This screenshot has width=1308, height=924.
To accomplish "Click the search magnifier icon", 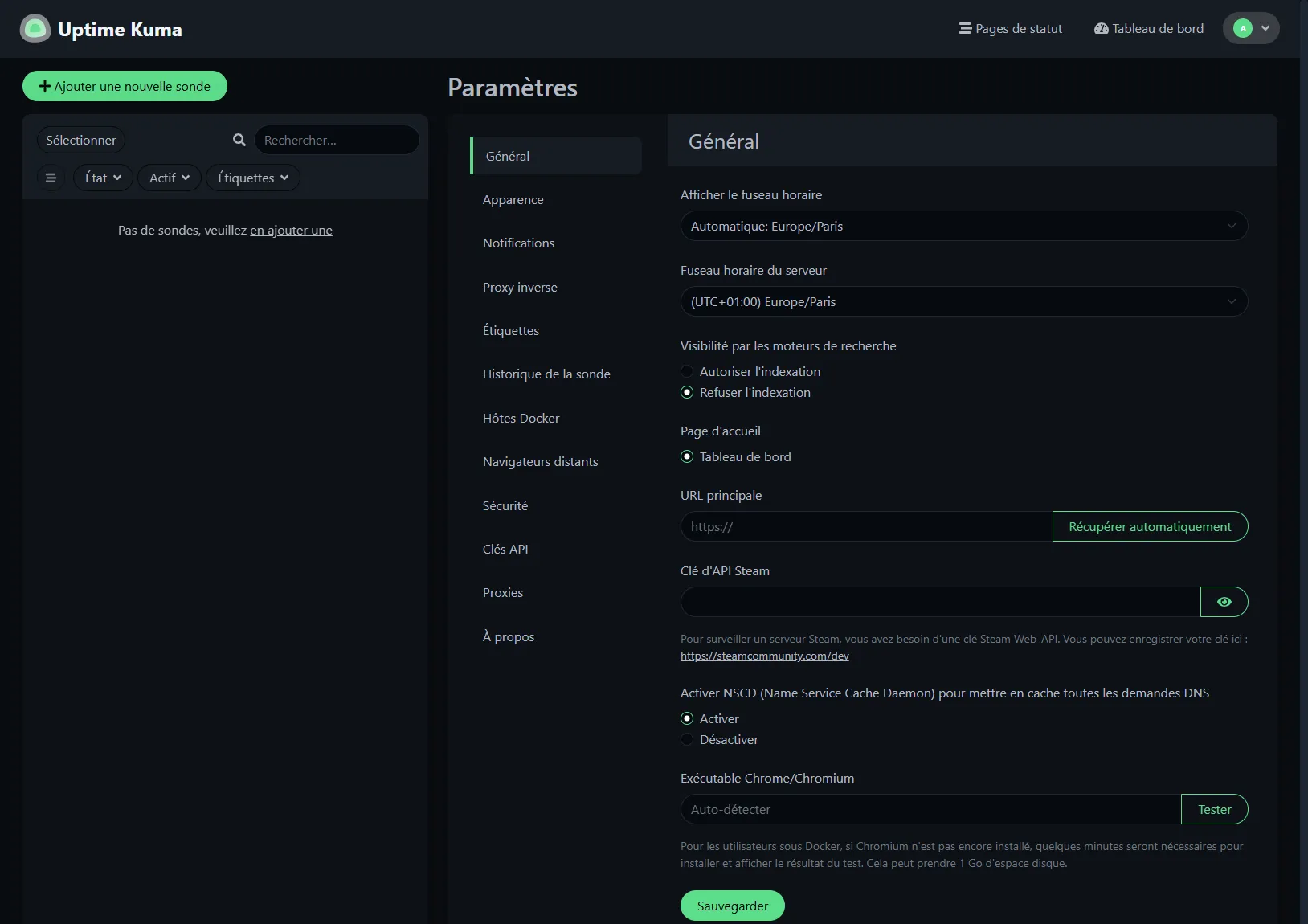I will (239, 140).
